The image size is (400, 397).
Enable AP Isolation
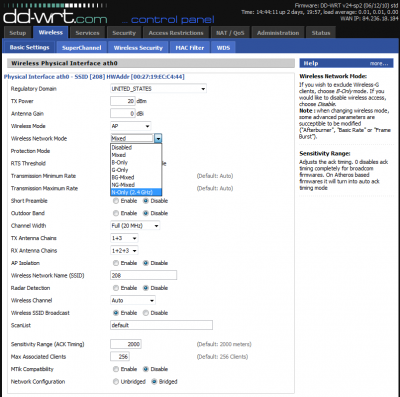(116, 263)
